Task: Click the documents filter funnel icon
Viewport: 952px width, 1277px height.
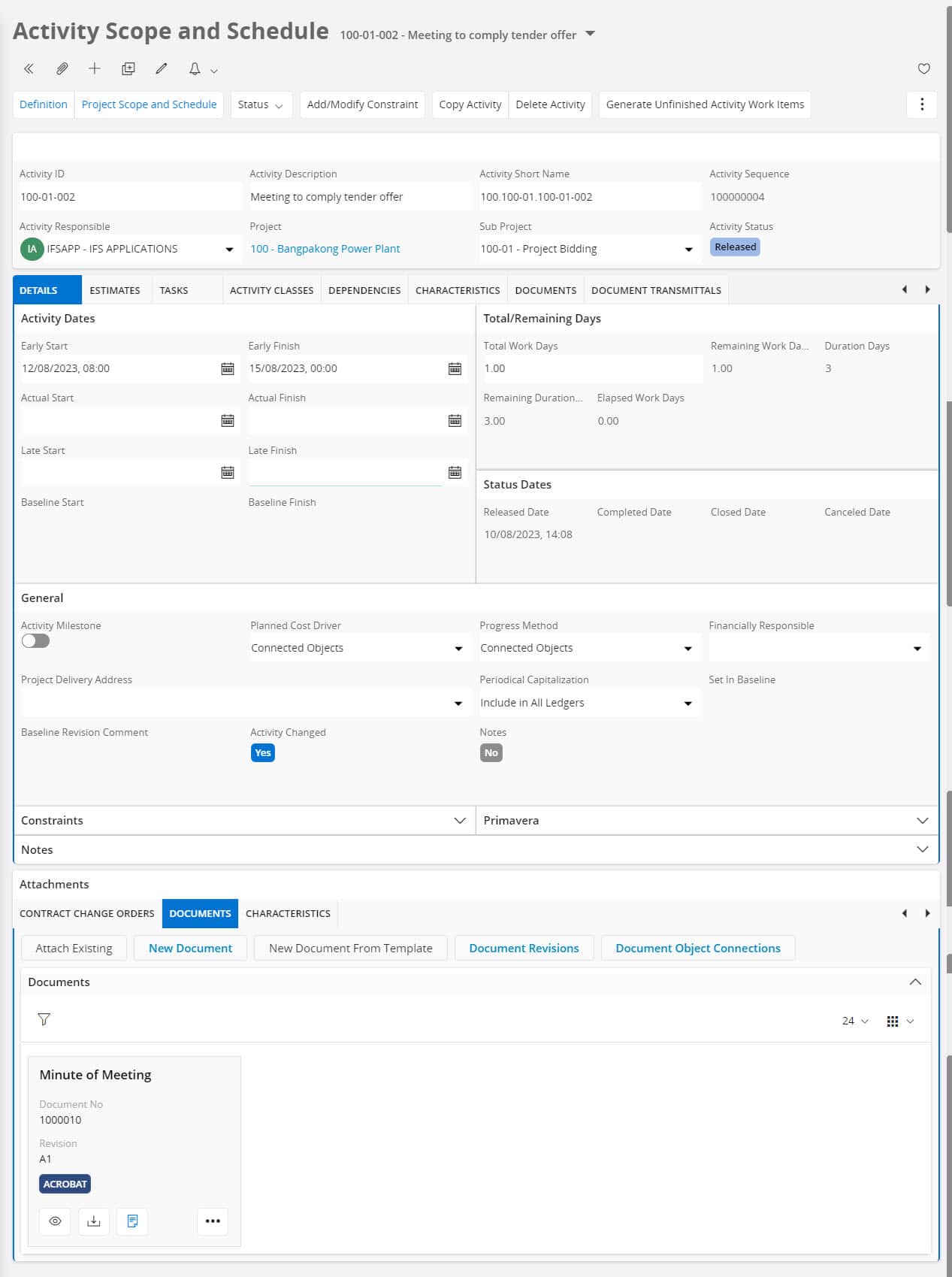Action: click(x=44, y=1019)
